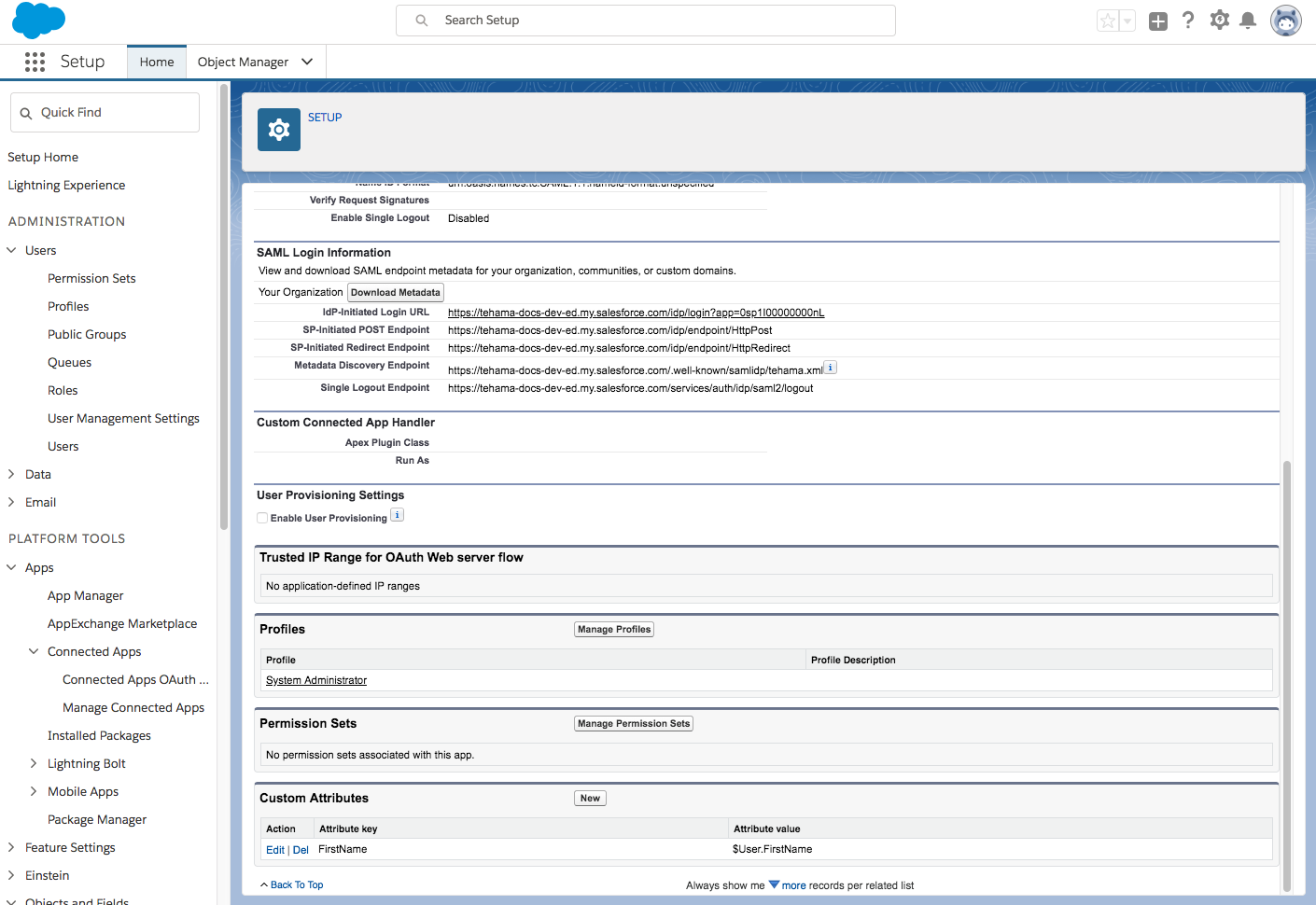
Task: Open the App Launcher grid icon
Action: tap(35, 62)
